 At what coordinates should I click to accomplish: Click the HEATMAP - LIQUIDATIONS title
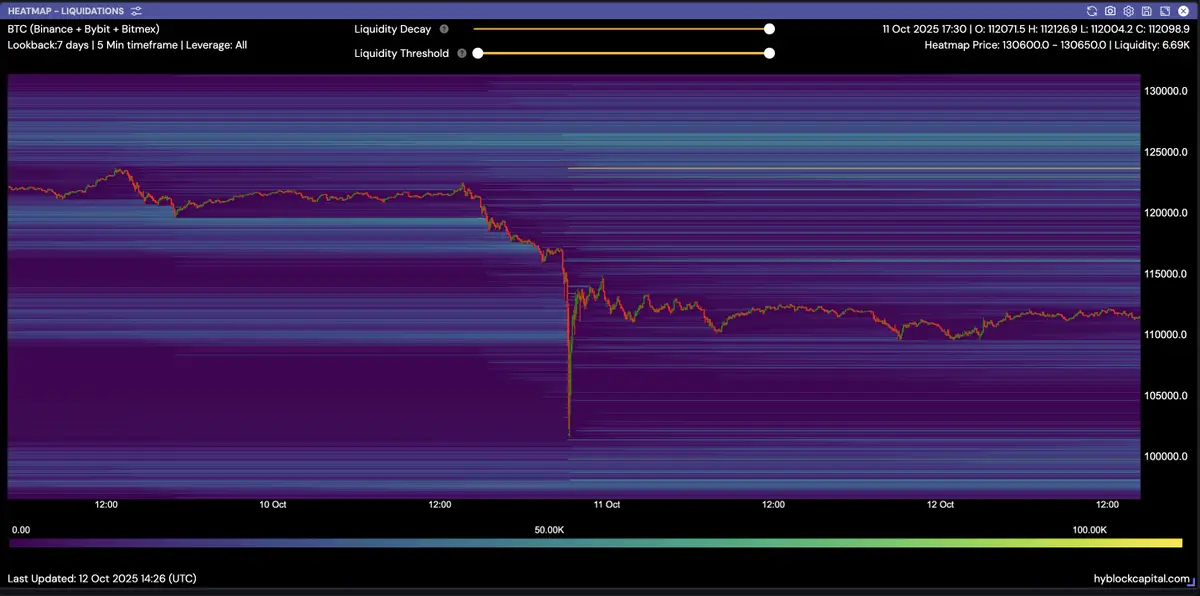tap(66, 10)
